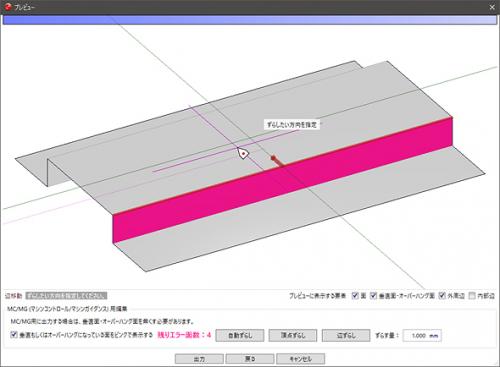Screen dimensions: 500x367
Task: Click the 頂点ずらし button
Action: pyautogui.click(x=293, y=335)
